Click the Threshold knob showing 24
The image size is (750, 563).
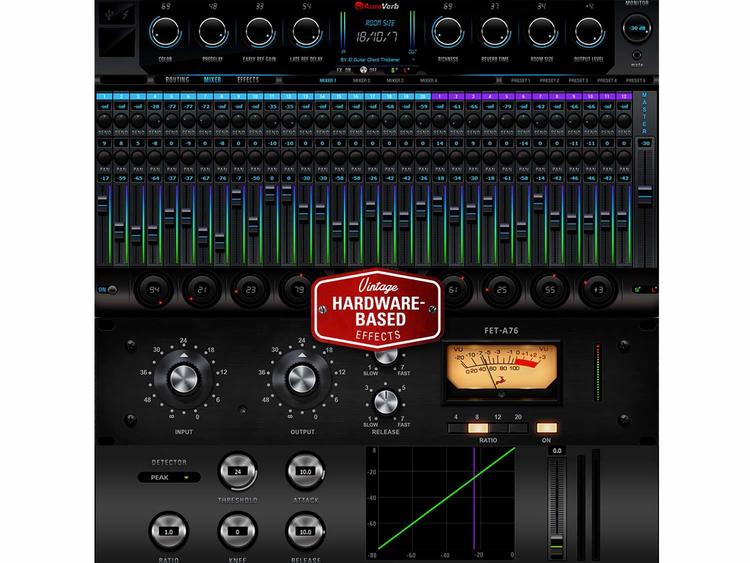(238, 471)
